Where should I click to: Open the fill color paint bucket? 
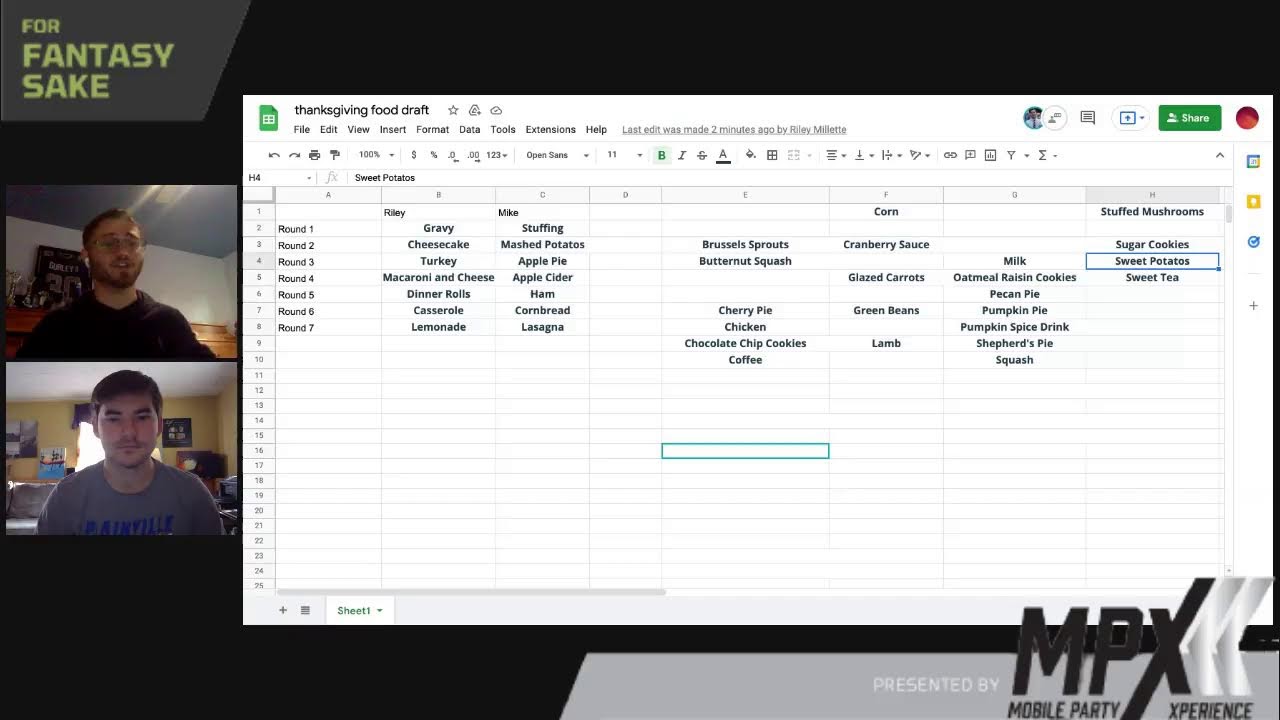(751, 155)
